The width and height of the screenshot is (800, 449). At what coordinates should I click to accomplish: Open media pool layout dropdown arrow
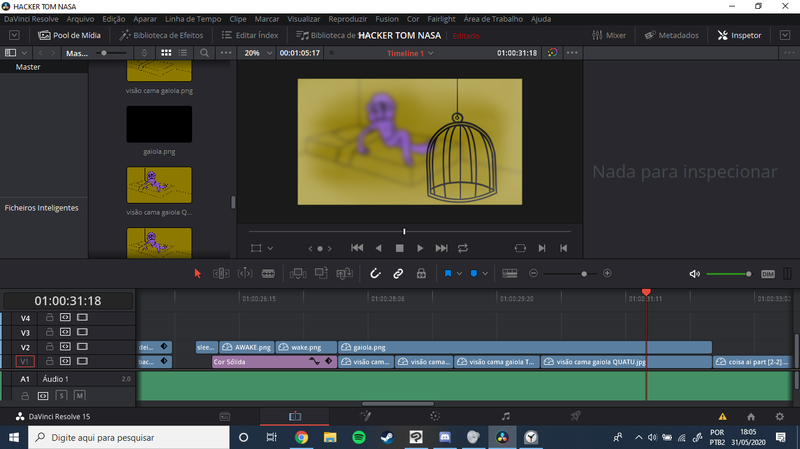click(24, 53)
